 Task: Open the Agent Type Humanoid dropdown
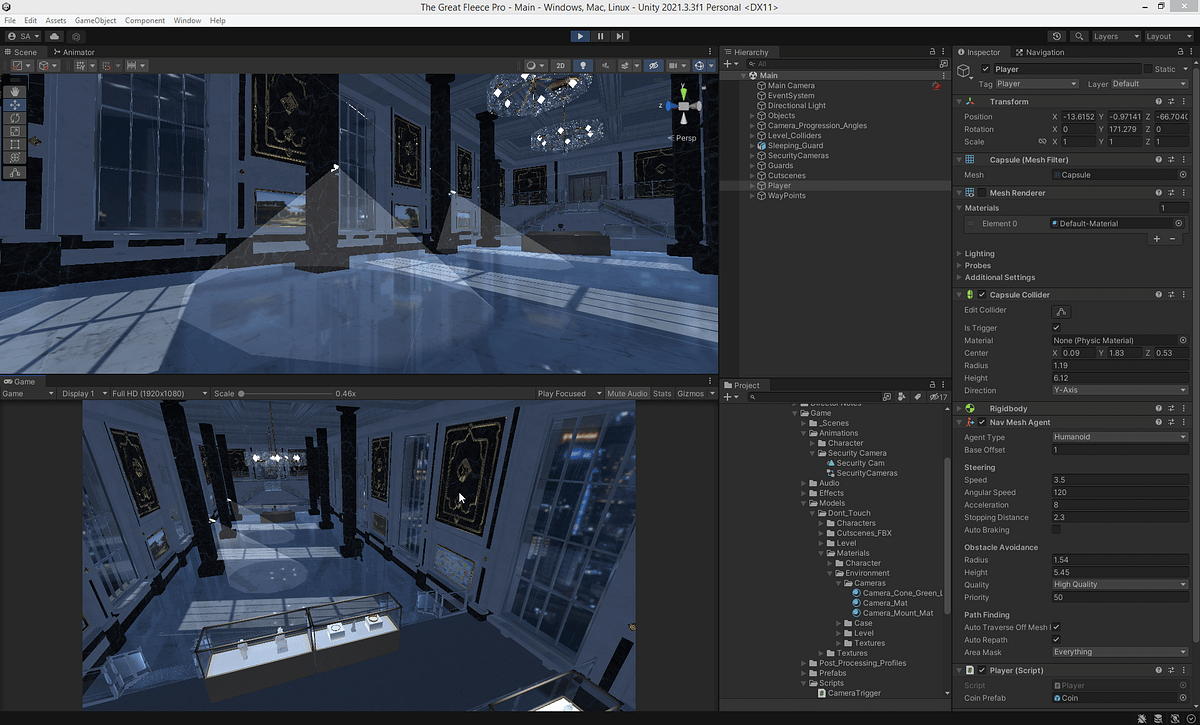1119,436
